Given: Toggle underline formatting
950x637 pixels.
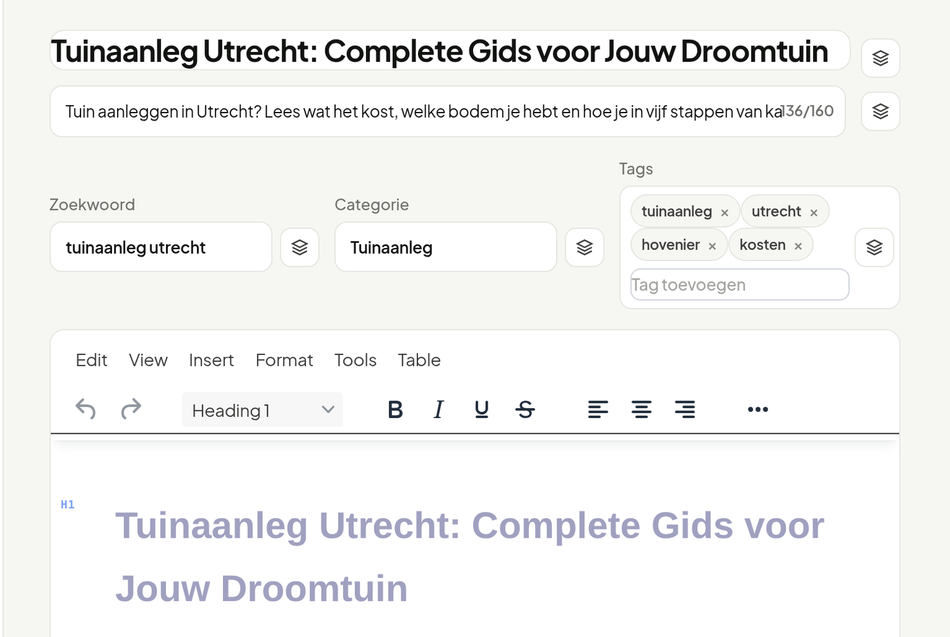Looking at the screenshot, I should point(482,410).
